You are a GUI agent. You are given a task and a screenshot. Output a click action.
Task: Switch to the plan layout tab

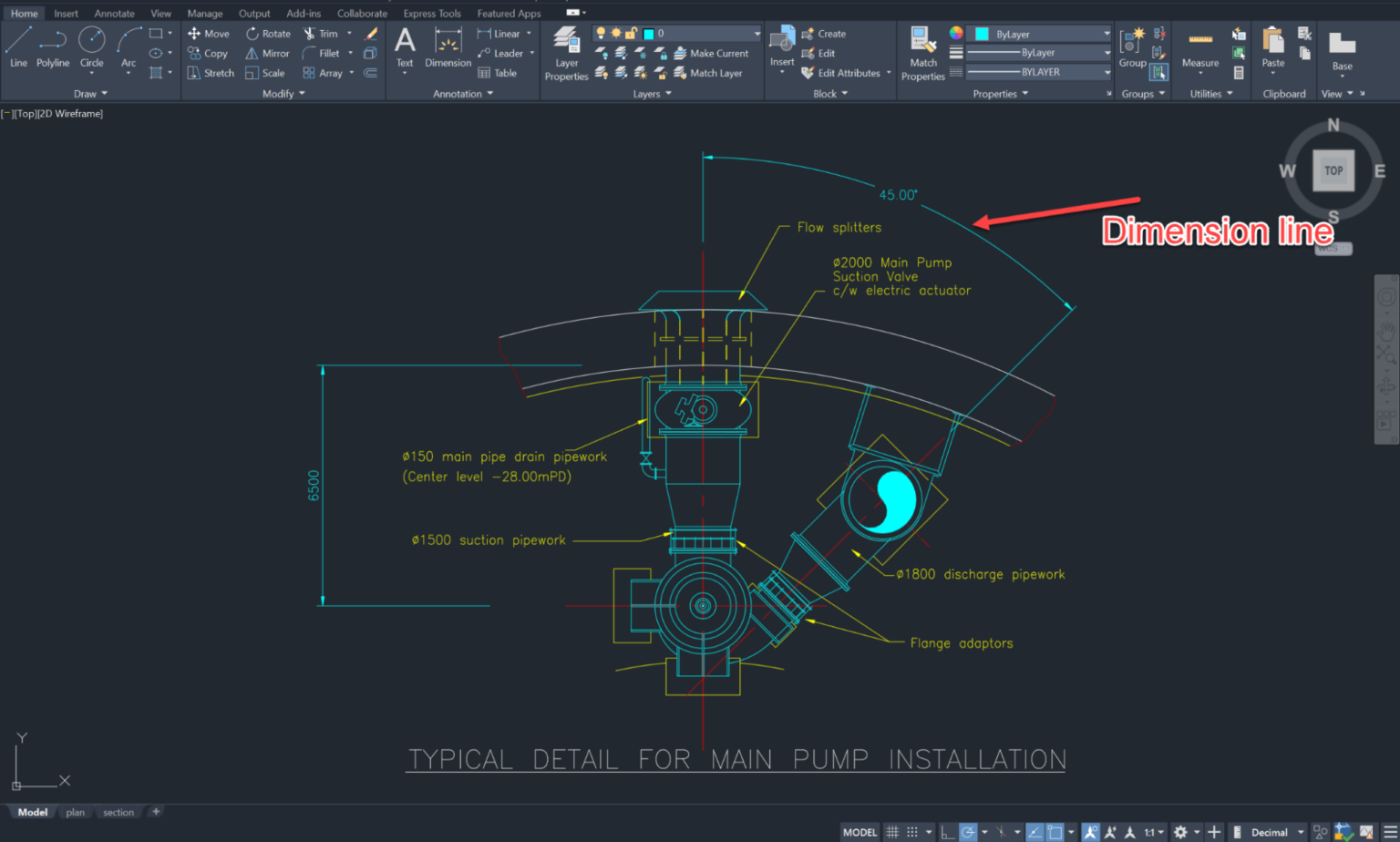click(x=76, y=812)
